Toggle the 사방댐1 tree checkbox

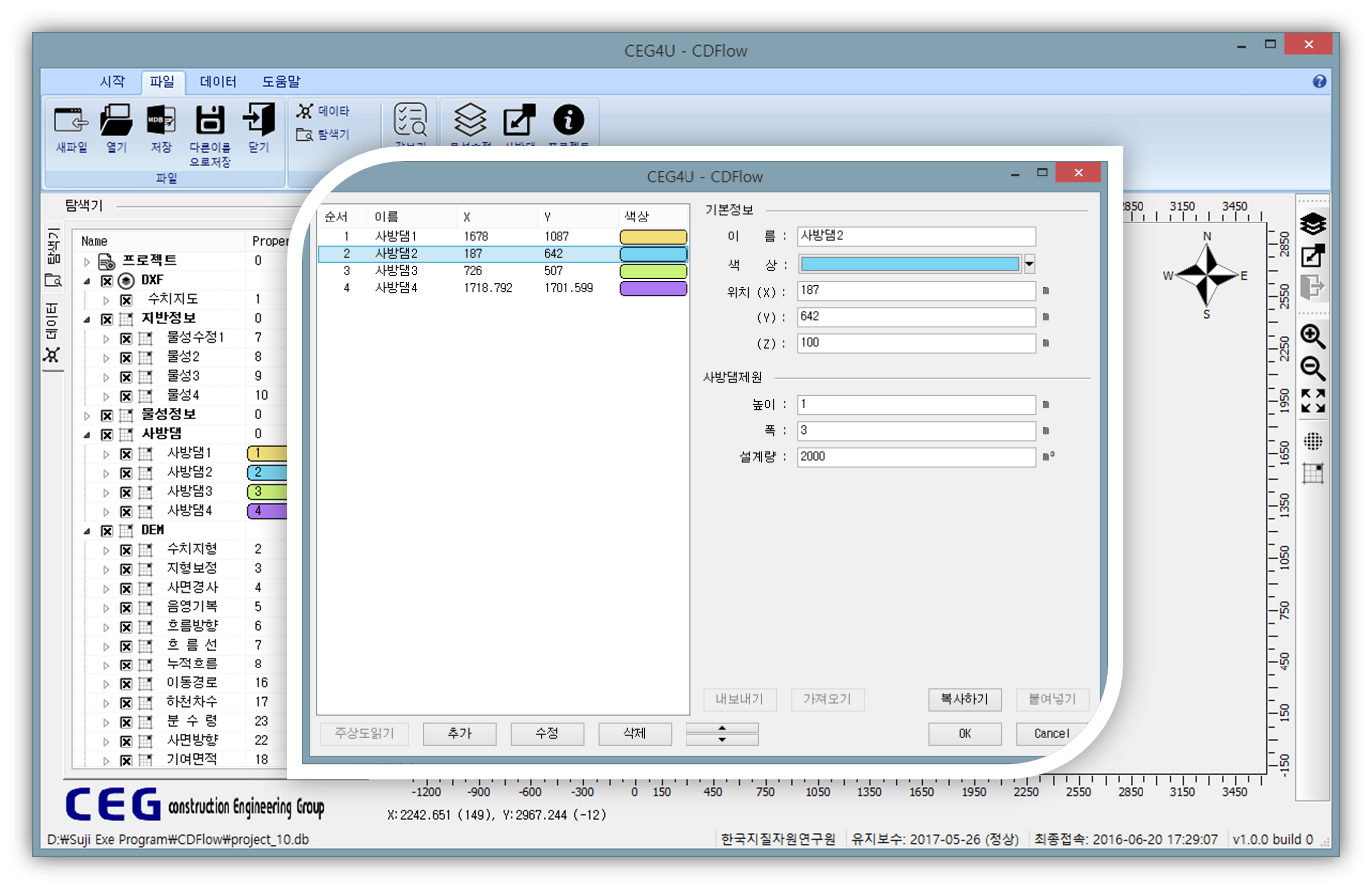126,454
